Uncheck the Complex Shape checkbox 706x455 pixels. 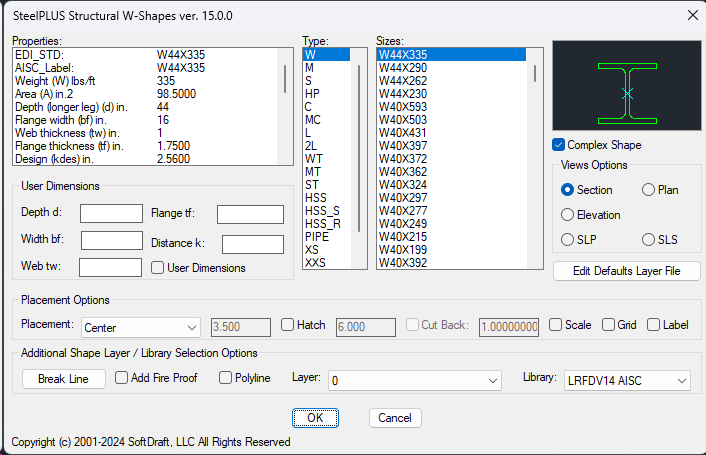(x=558, y=145)
